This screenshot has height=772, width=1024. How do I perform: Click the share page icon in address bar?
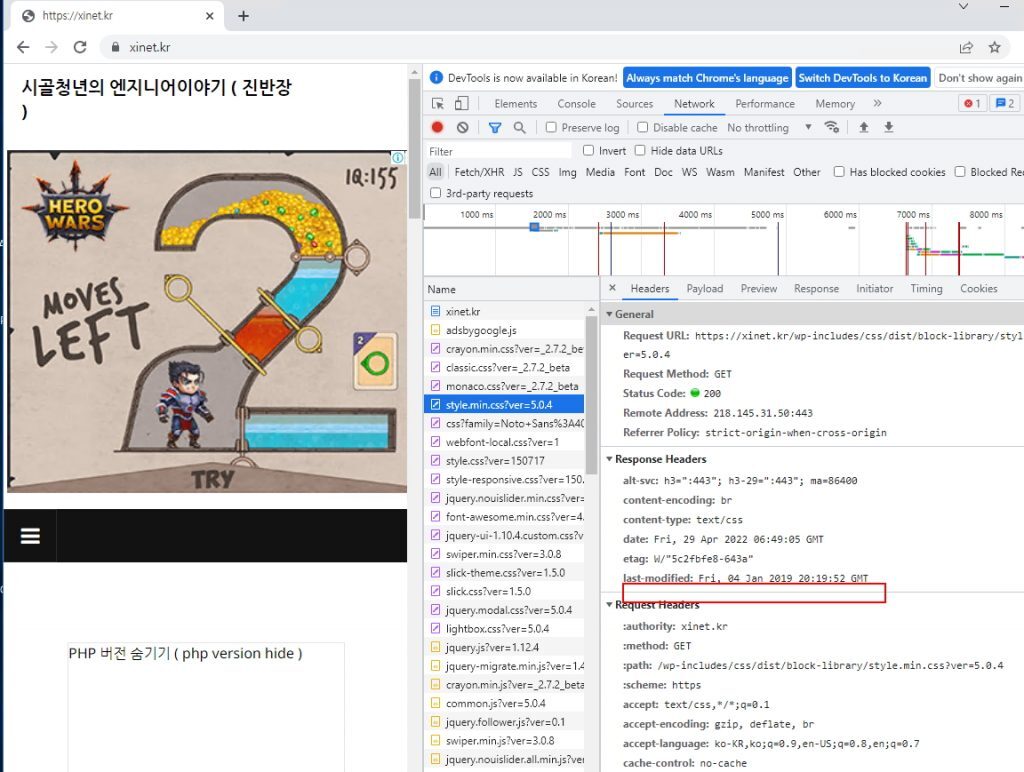click(x=966, y=47)
